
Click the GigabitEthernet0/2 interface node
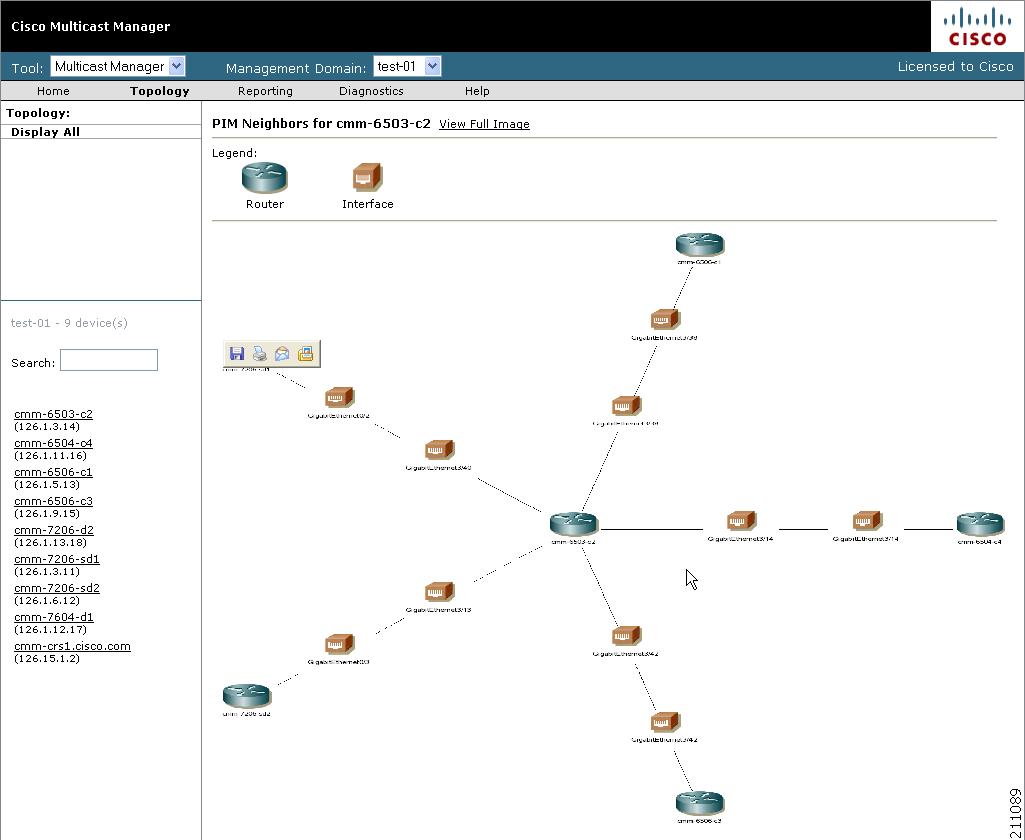pos(339,398)
